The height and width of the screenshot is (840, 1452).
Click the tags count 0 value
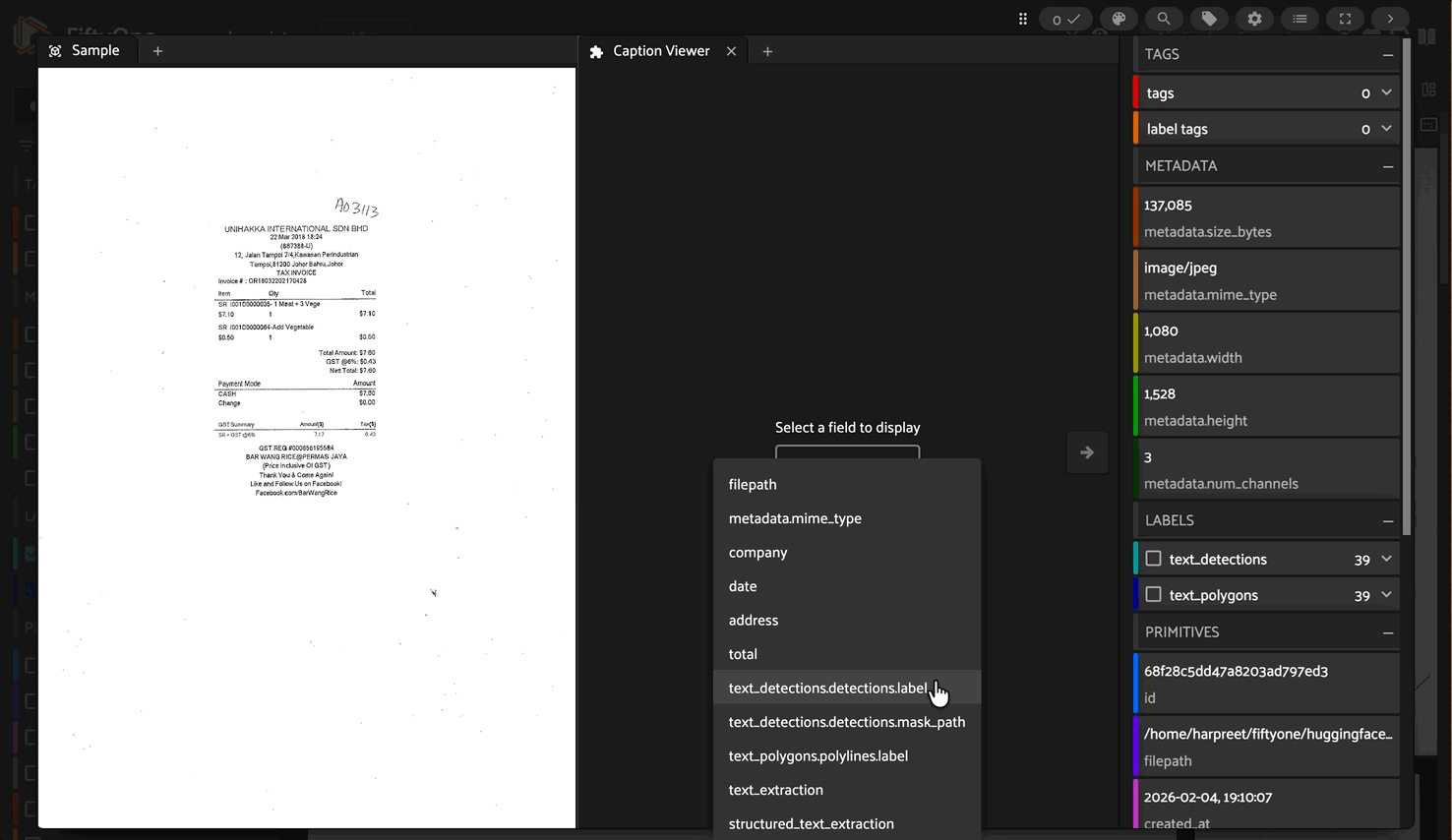tap(1365, 93)
